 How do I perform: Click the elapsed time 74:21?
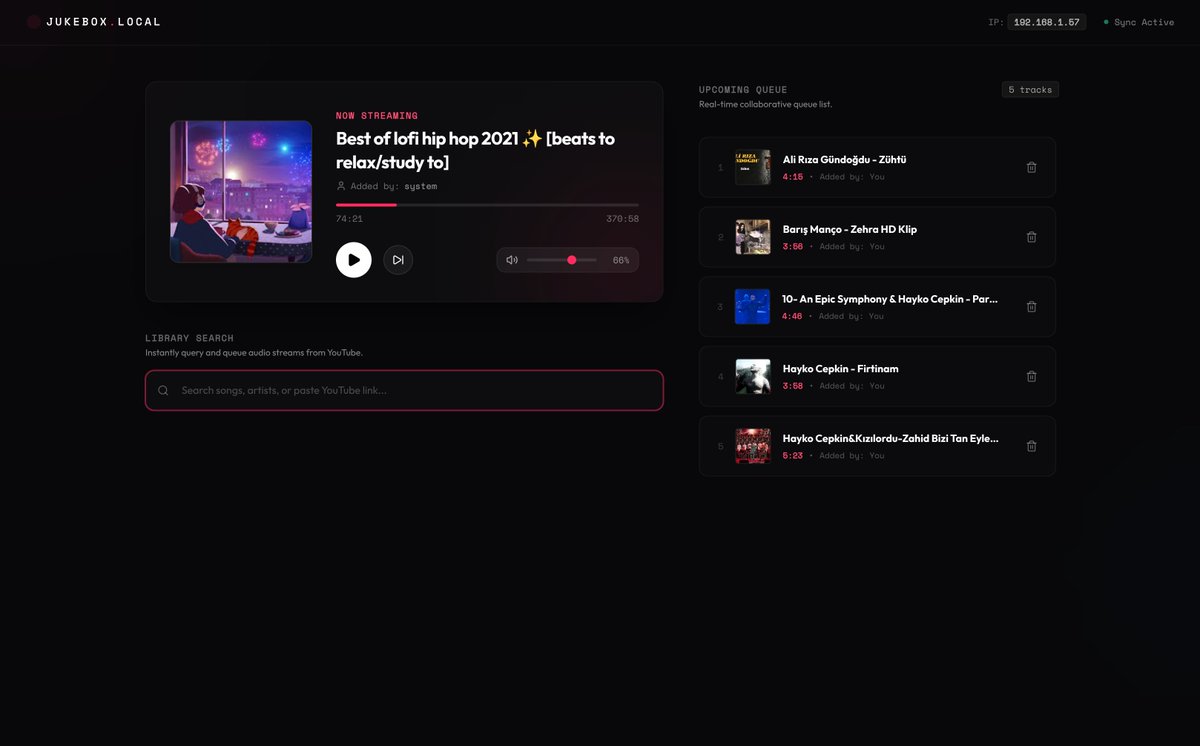[x=349, y=219]
